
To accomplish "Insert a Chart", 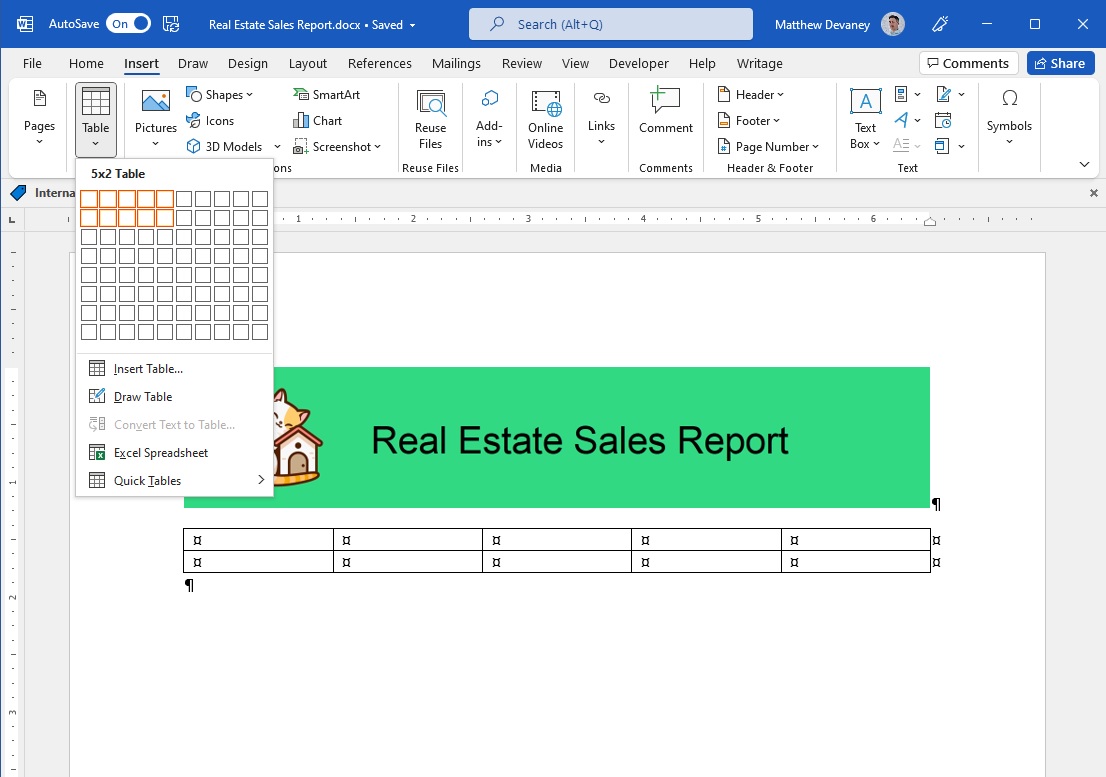I will 318,120.
